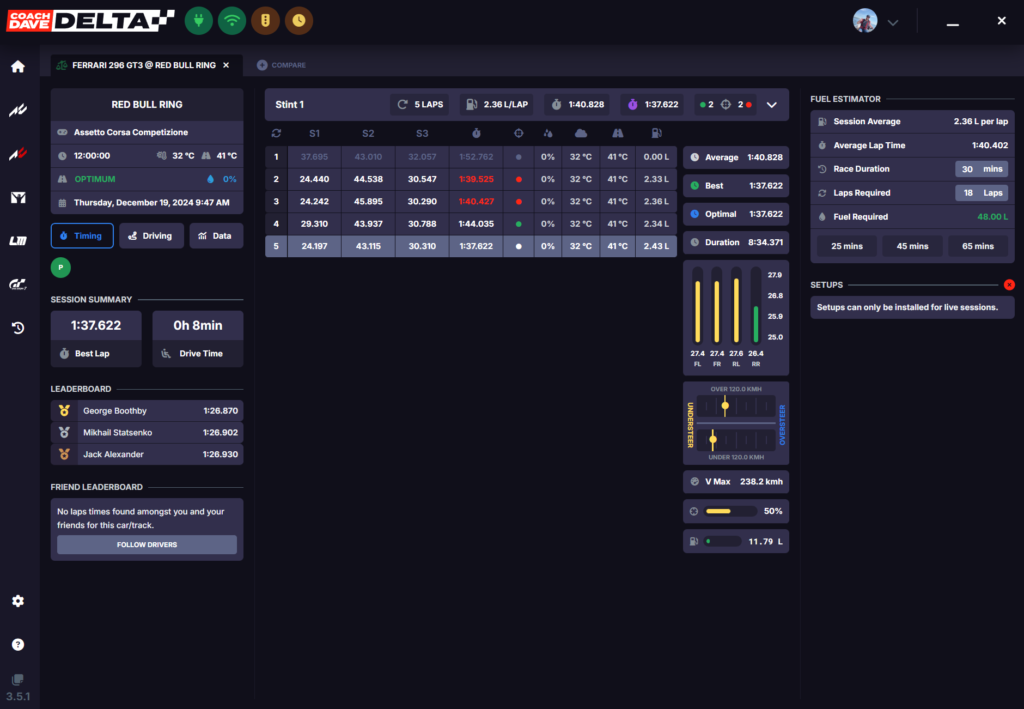Screen dimensions: 1024x709
Task: Expand the Stint 1 chevron
Action: pyautogui.click(x=772, y=104)
